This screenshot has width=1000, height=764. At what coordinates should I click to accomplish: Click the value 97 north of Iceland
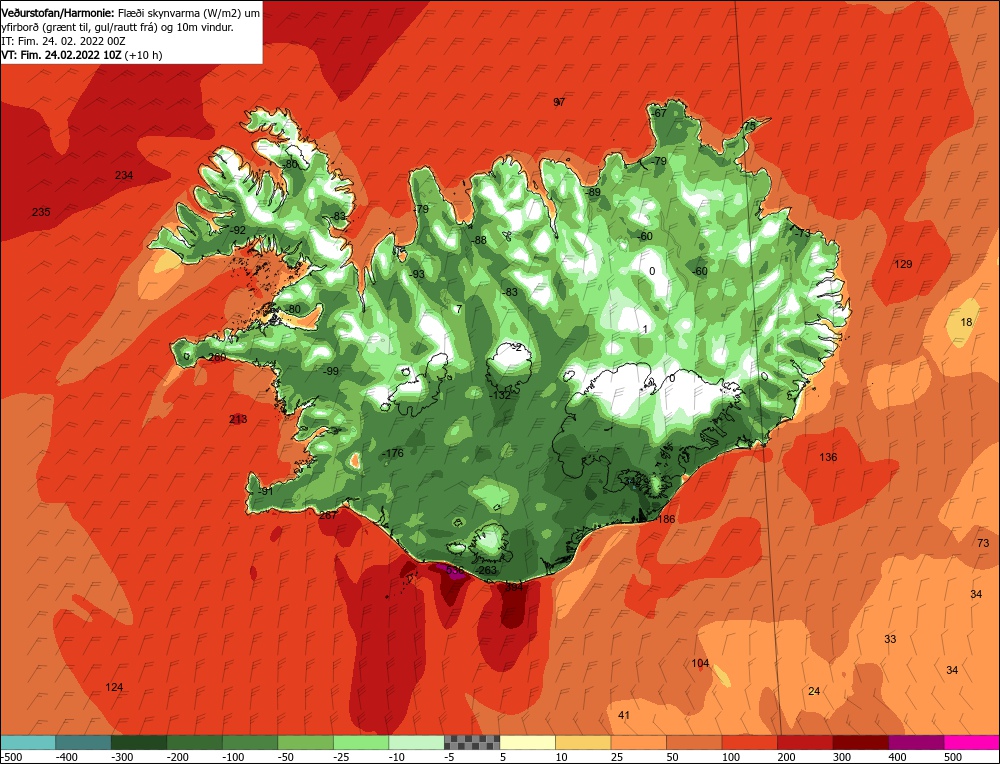pos(559,102)
